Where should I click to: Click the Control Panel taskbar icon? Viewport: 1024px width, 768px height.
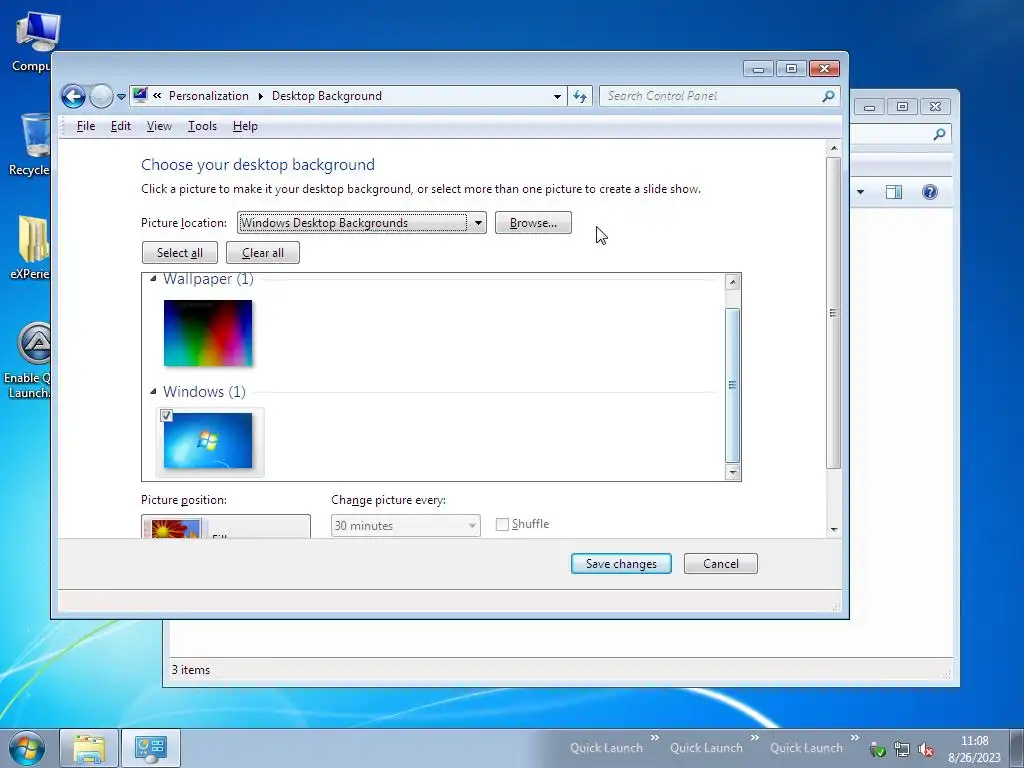(x=151, y=748)
